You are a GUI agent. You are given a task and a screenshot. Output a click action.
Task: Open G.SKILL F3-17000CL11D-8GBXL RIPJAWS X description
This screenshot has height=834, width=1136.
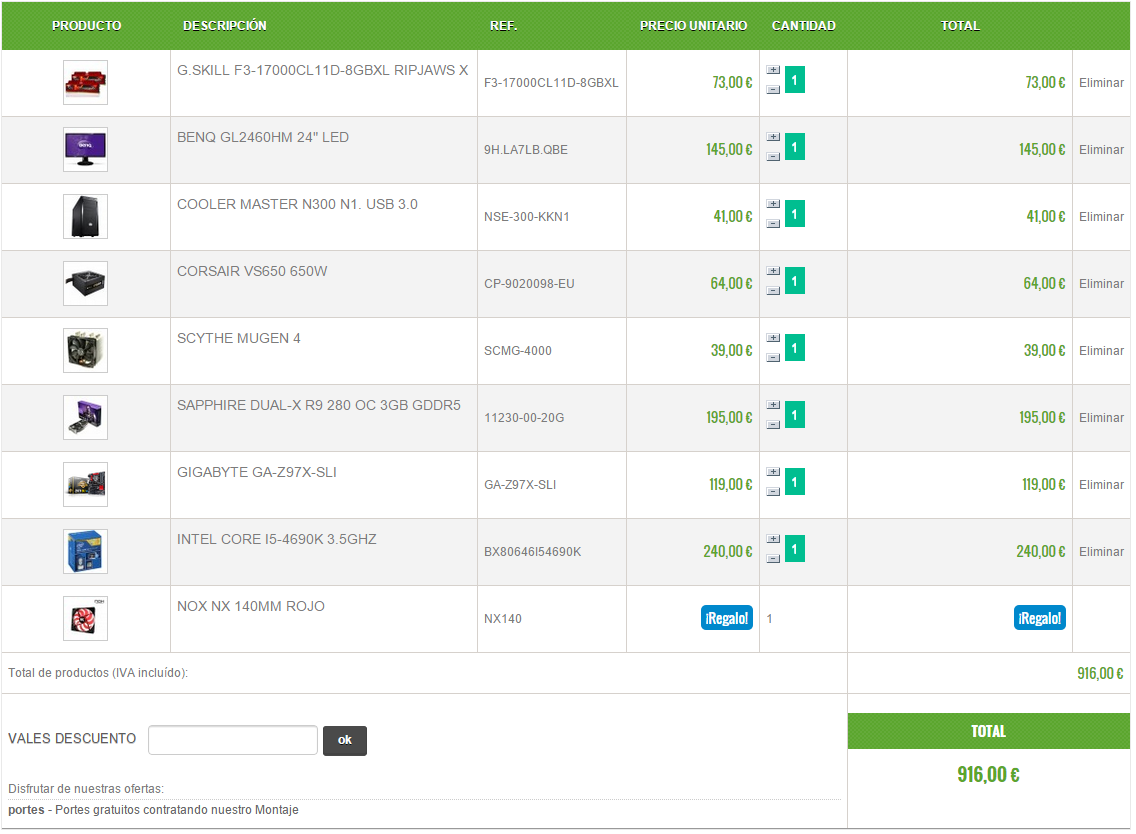pos(322,70)
